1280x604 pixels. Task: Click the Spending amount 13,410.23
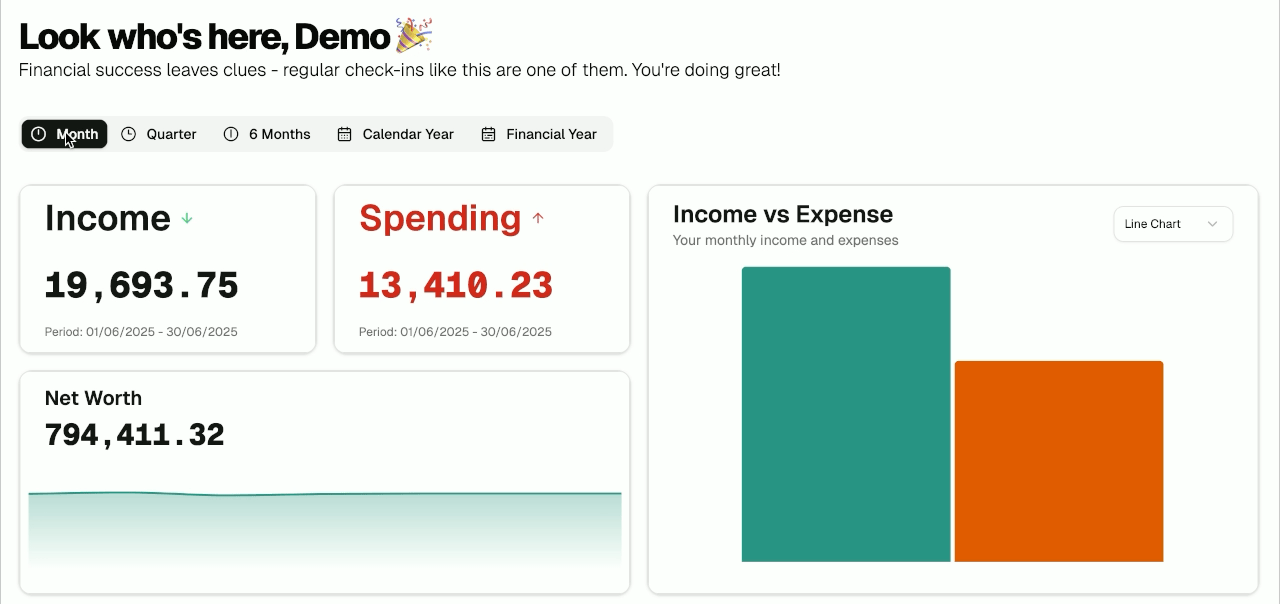[456, 286]
